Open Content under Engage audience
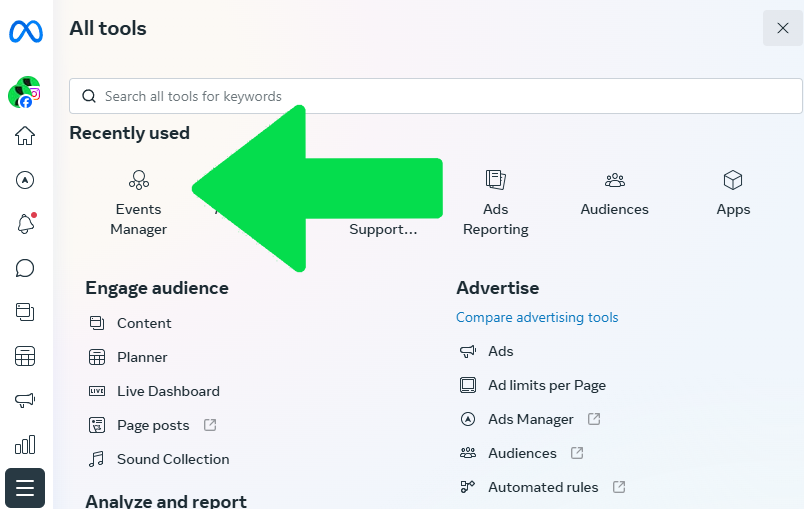The height and width of the screenshot is (509, 808). (144, 323)
